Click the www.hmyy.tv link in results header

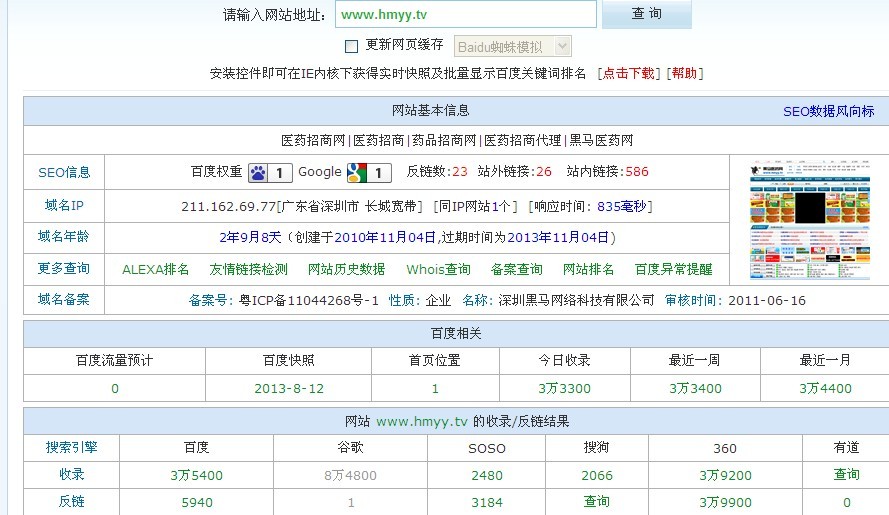pos(422,422)
